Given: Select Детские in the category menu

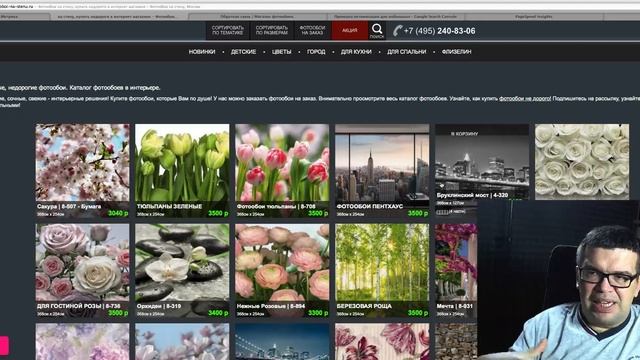Looking at the screenshot, I should tap(243, 52).
